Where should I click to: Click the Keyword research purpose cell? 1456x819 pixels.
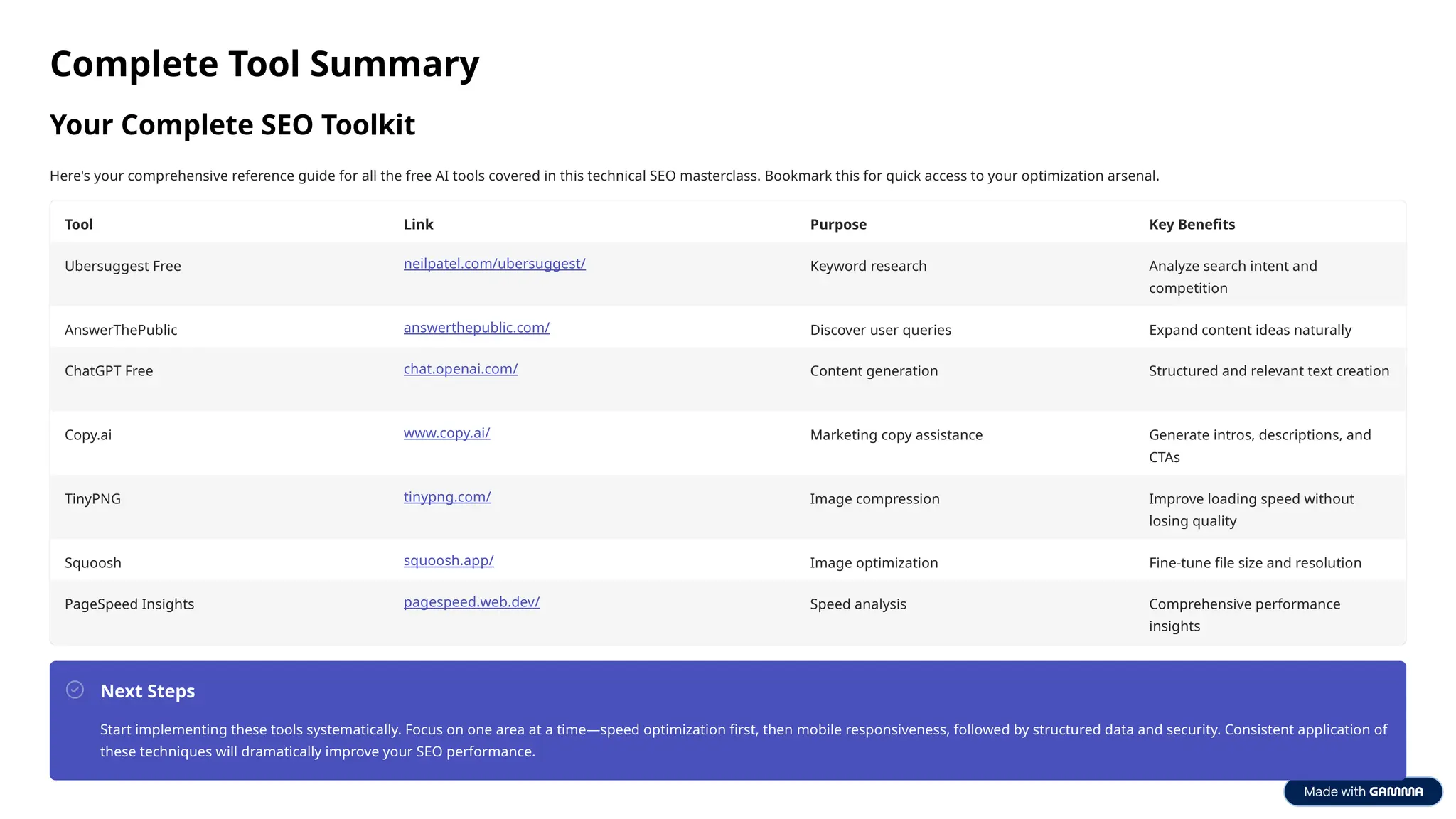pyautogui.click(x=868, y=266)
